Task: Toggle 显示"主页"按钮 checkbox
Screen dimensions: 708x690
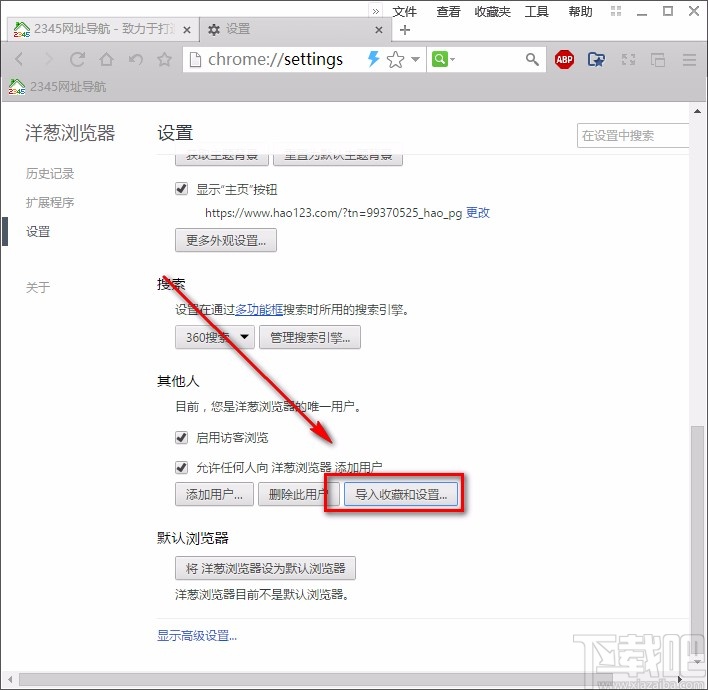Action: point(181,188)
